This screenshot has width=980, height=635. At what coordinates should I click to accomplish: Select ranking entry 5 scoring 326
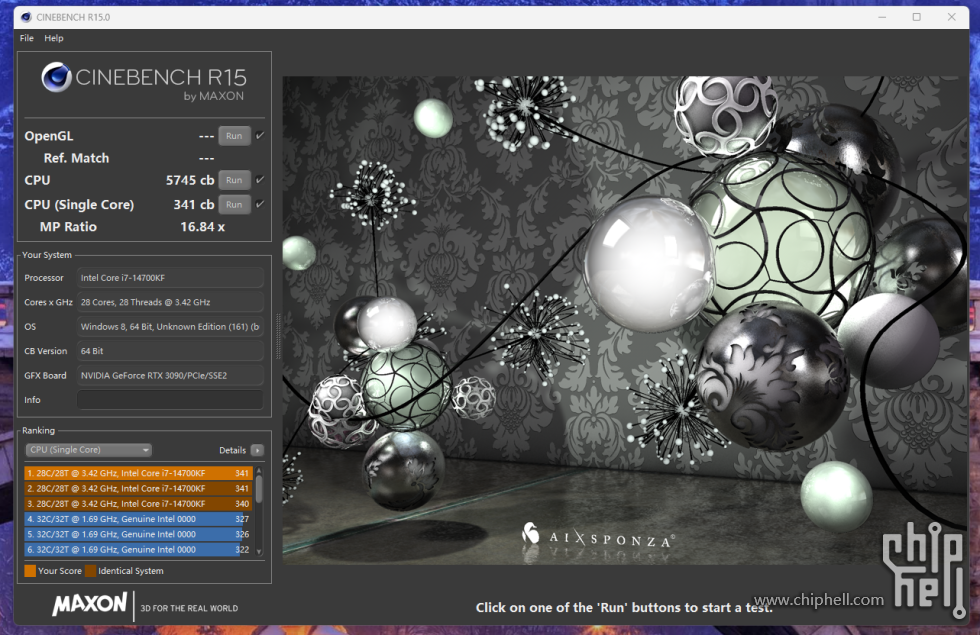(138, 534)
